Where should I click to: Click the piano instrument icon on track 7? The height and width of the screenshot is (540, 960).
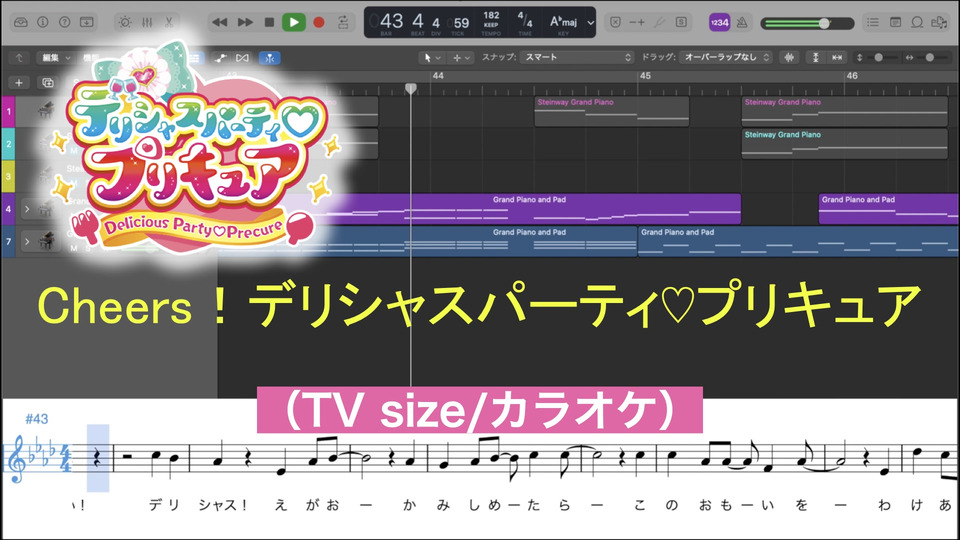coord(47,241)
